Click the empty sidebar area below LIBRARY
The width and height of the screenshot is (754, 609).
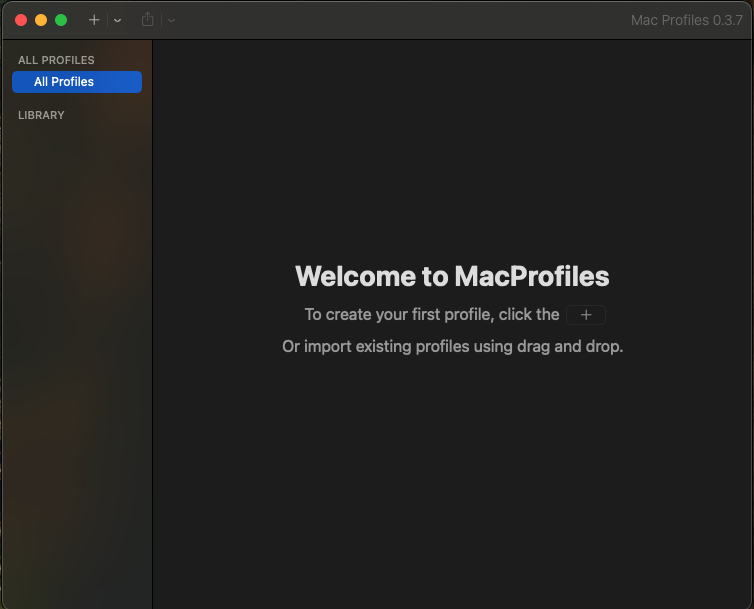tap(76, 350)
